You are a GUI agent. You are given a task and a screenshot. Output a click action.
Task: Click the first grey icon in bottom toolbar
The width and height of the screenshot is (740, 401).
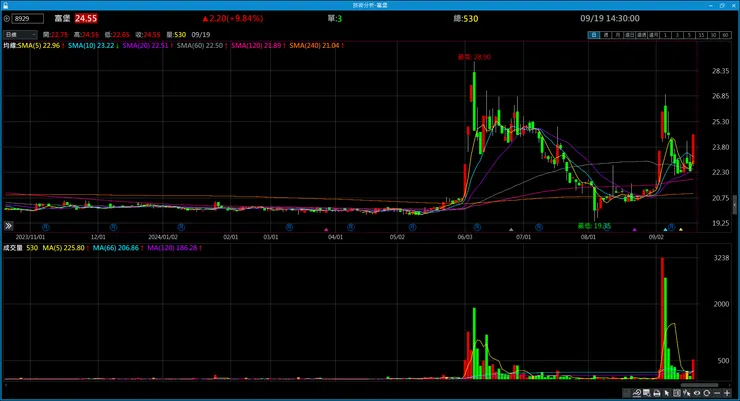(626, 393)
